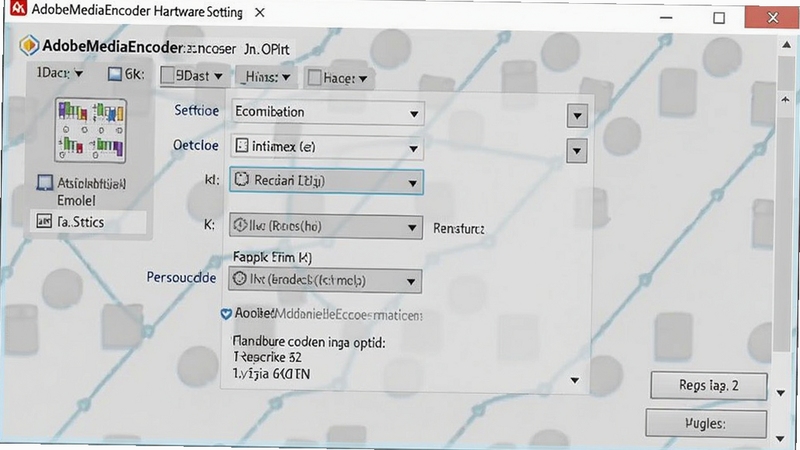This screenshot has width=800, height=450.
Task: Click the blue shield heart icon
Action: tap(226, 314)
